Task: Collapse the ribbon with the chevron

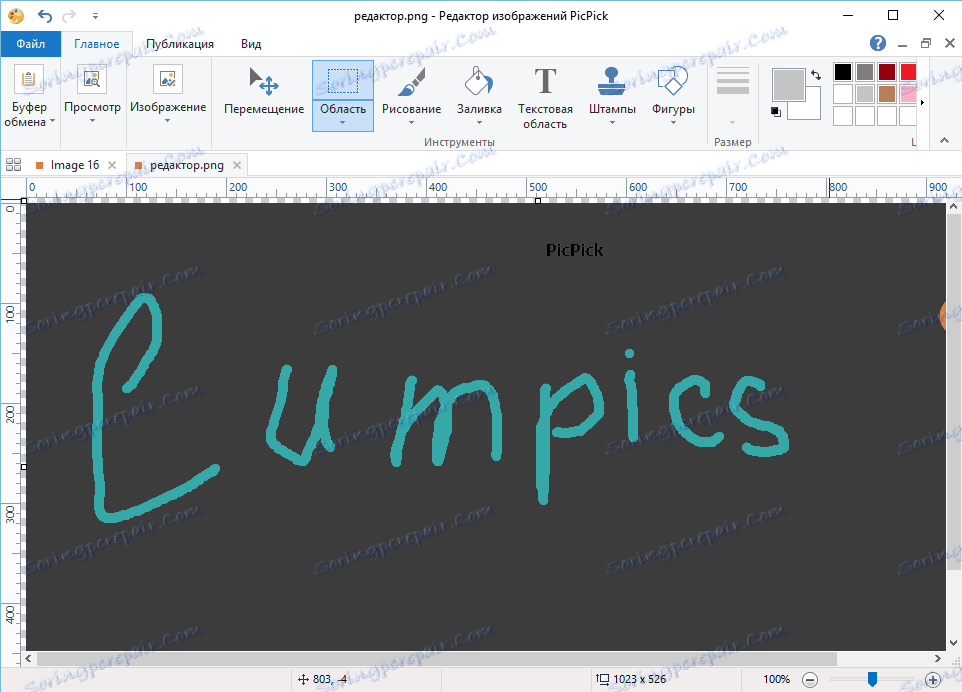Action: (x=945, y=140)
